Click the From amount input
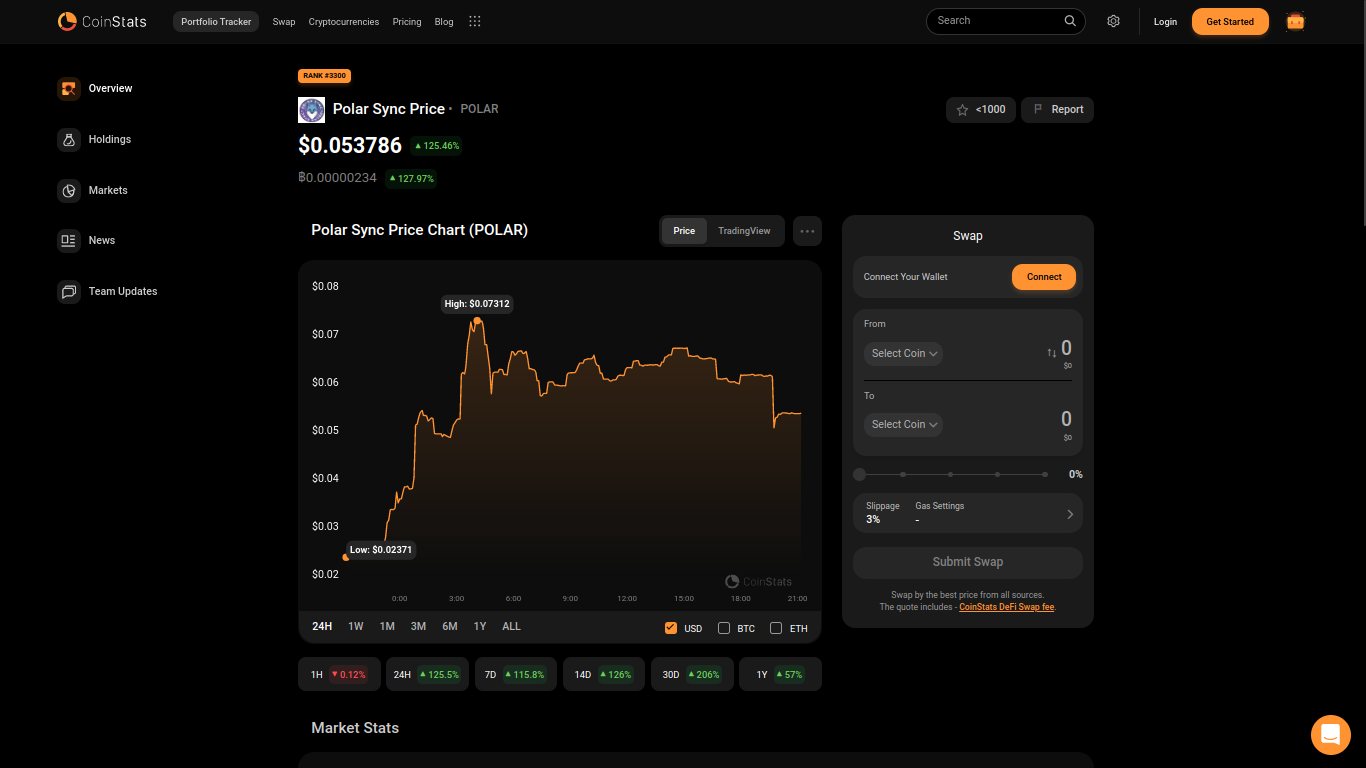 [x=1066, y=348]
